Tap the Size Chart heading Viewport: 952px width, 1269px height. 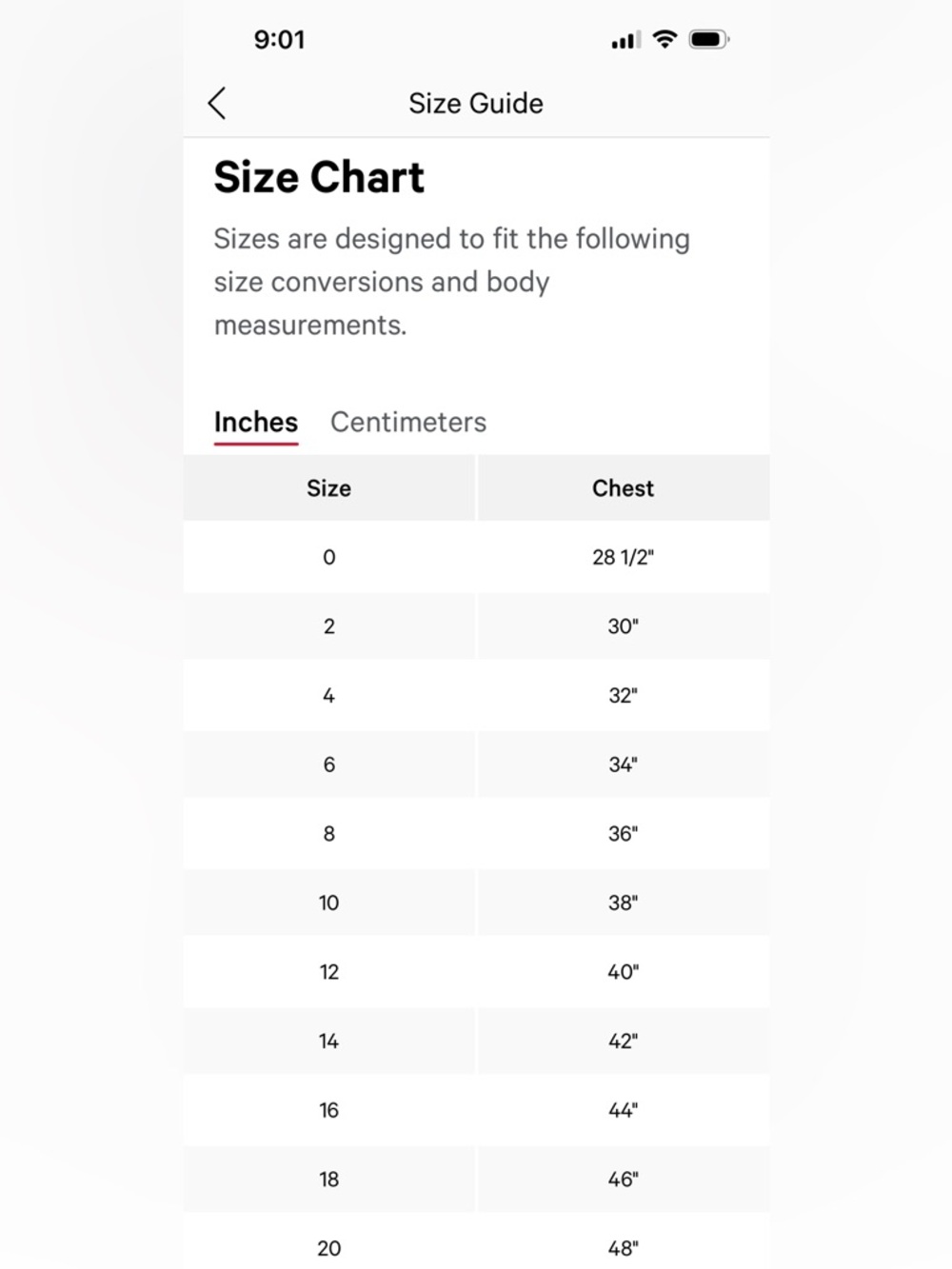click(319, 177)
